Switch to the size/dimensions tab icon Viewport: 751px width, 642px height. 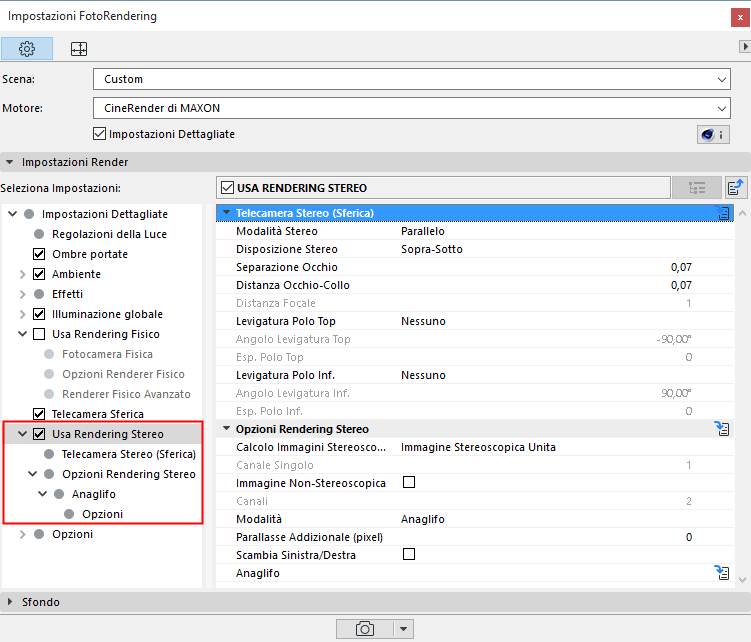click(79, 48)
